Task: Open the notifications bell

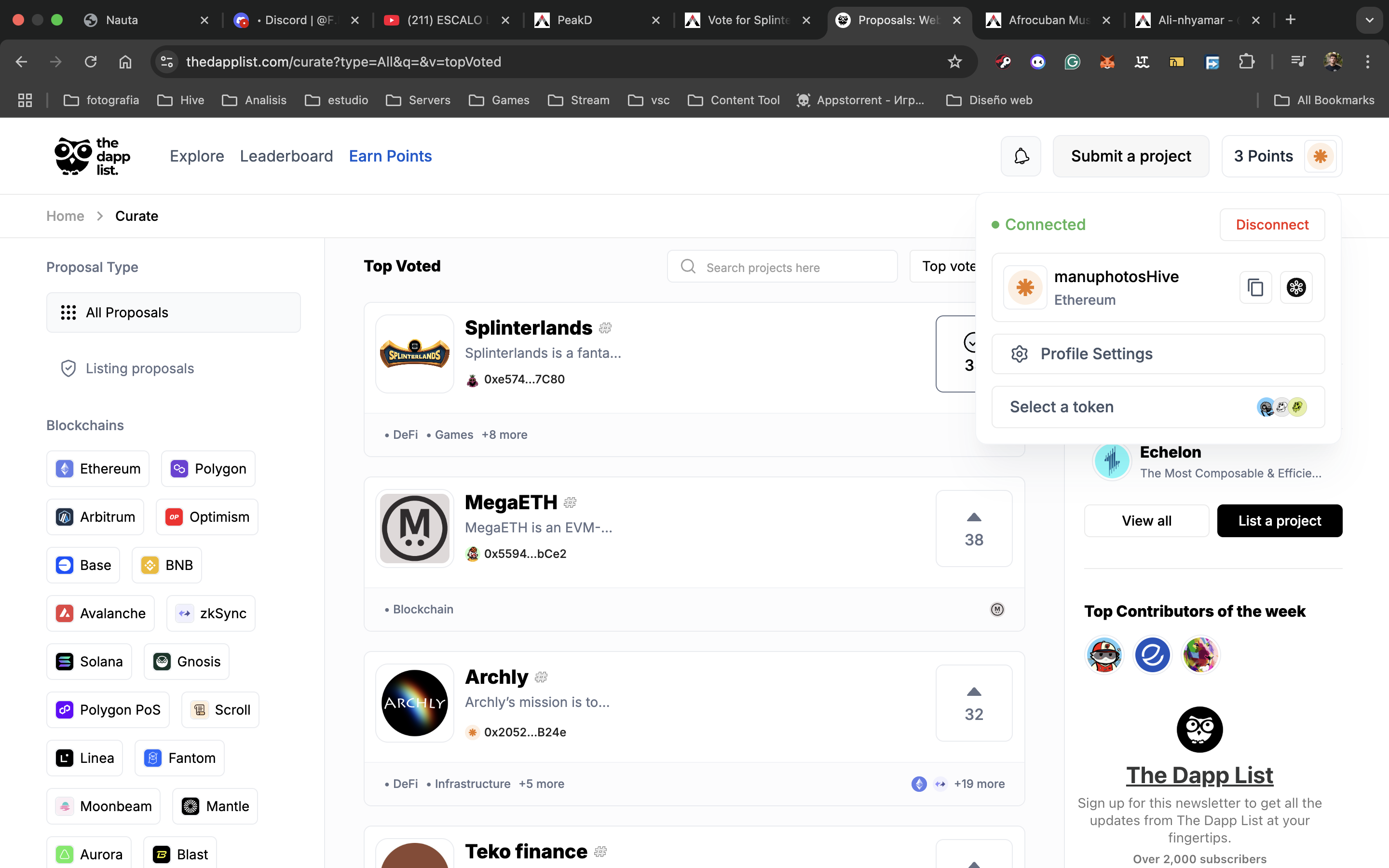Action: 1021,156
